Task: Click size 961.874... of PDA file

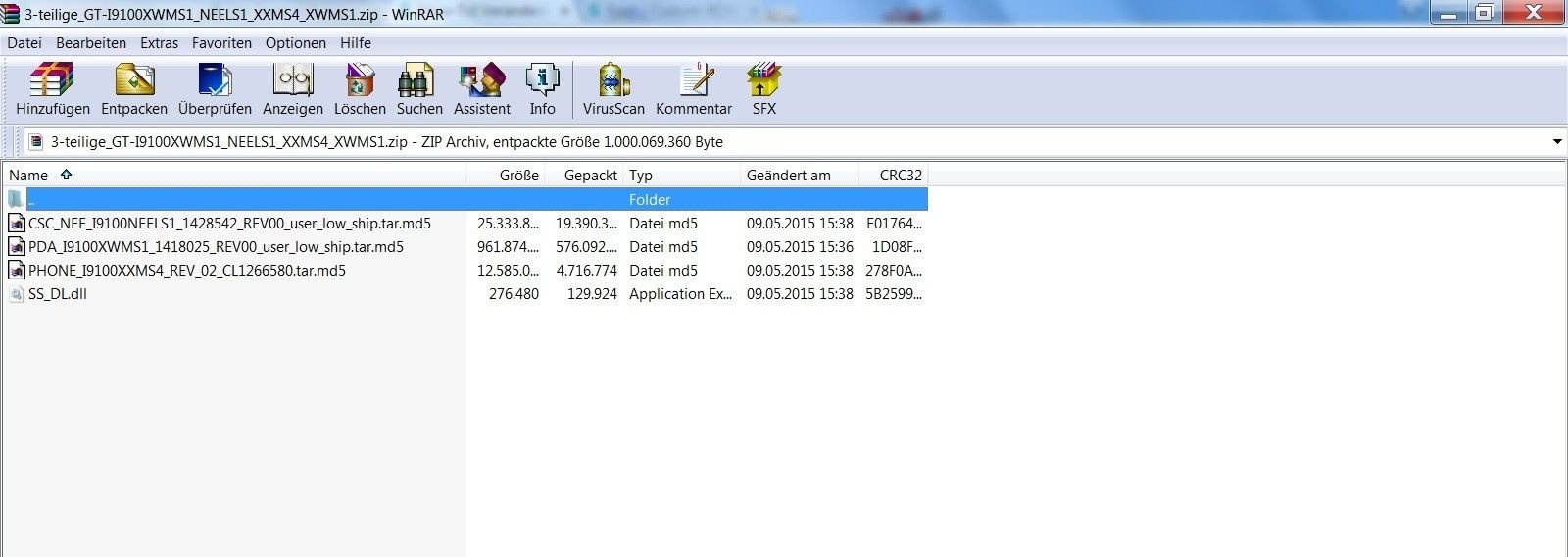Action: click(508, 247)
